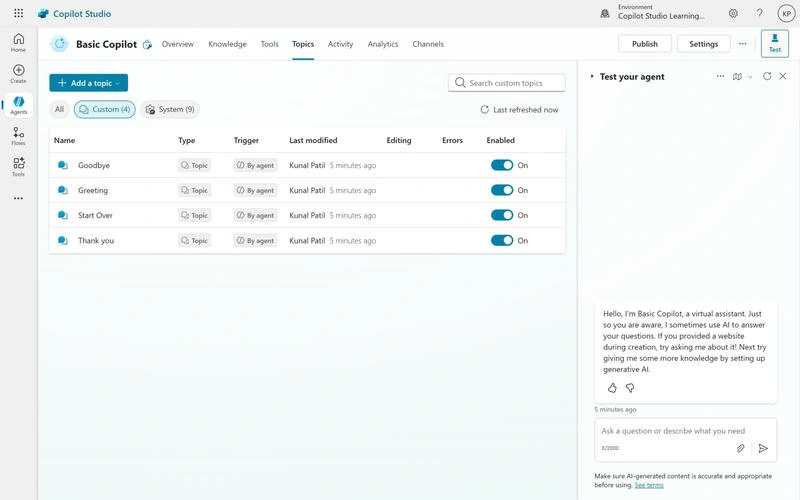Open the KP account avatar
The height and width of the screenshot is (500, 800).
(786, 14)
